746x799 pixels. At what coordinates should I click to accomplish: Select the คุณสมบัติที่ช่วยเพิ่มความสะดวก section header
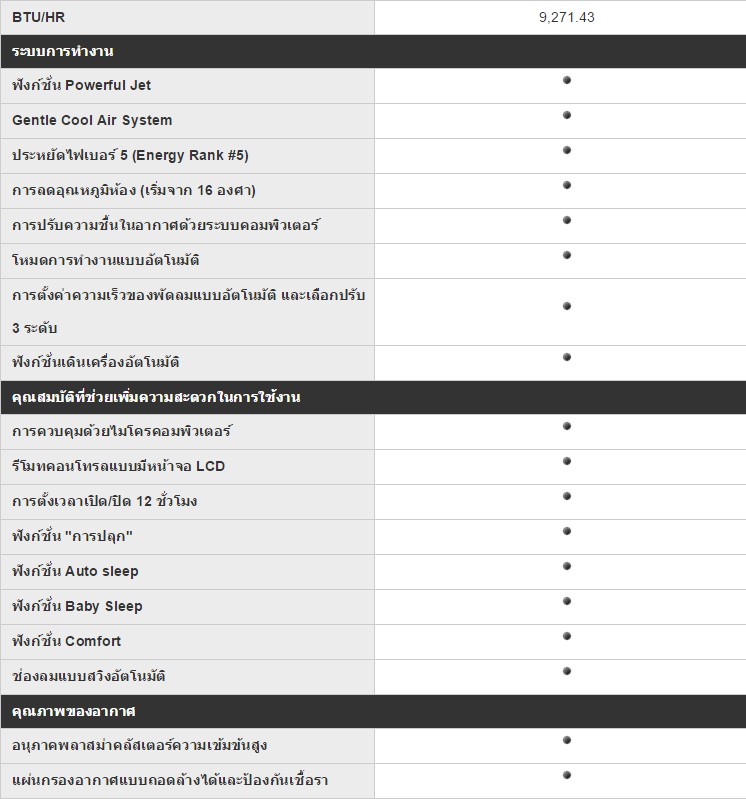click(373, 397)
